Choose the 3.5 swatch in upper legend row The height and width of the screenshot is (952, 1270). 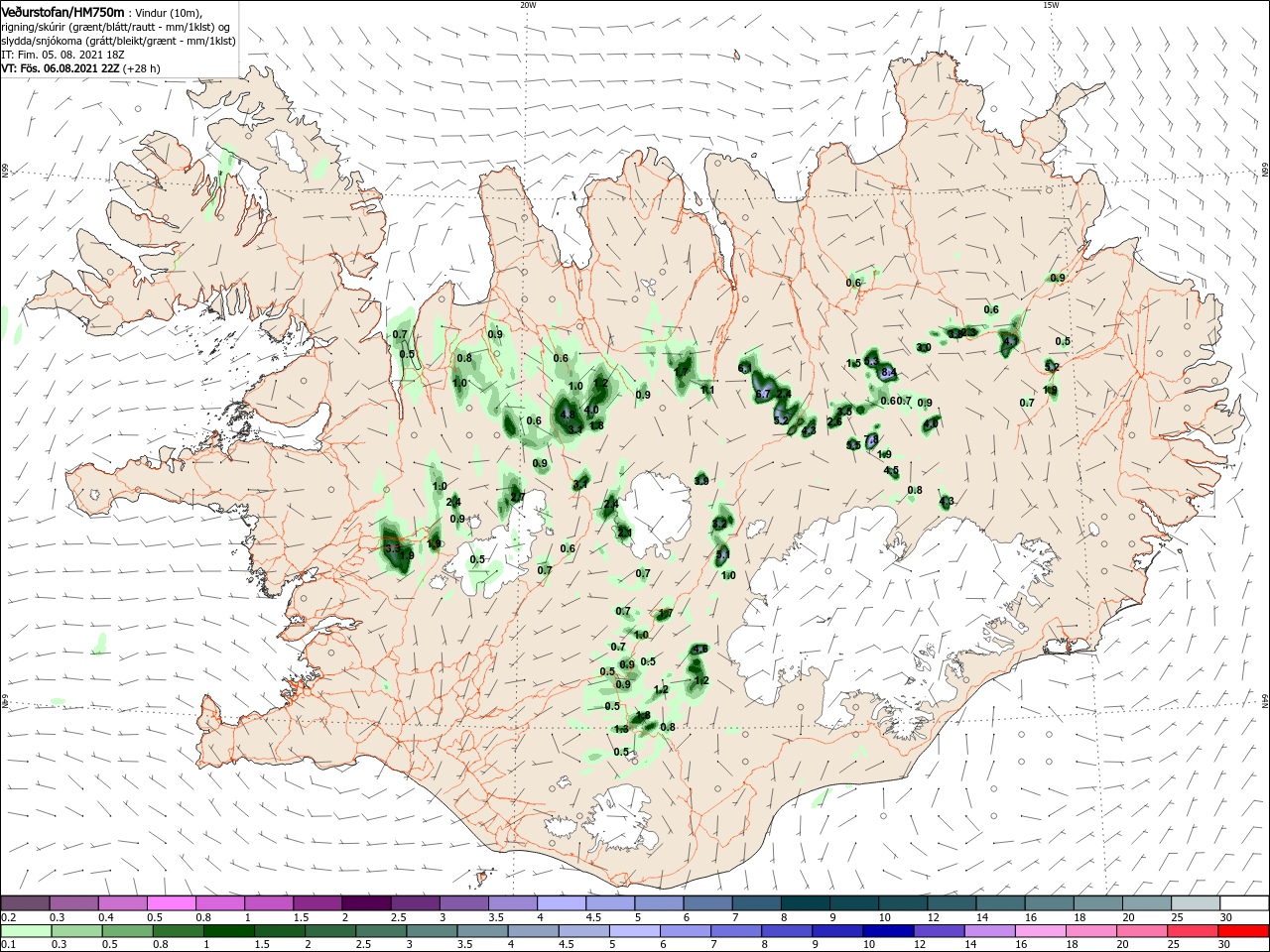point(512,903)
